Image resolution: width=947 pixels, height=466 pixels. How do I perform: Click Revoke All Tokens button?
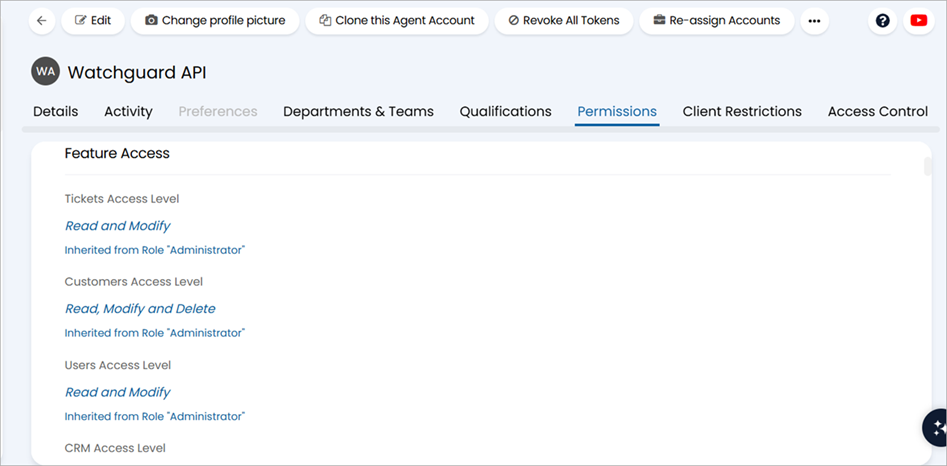pos(564,21)
